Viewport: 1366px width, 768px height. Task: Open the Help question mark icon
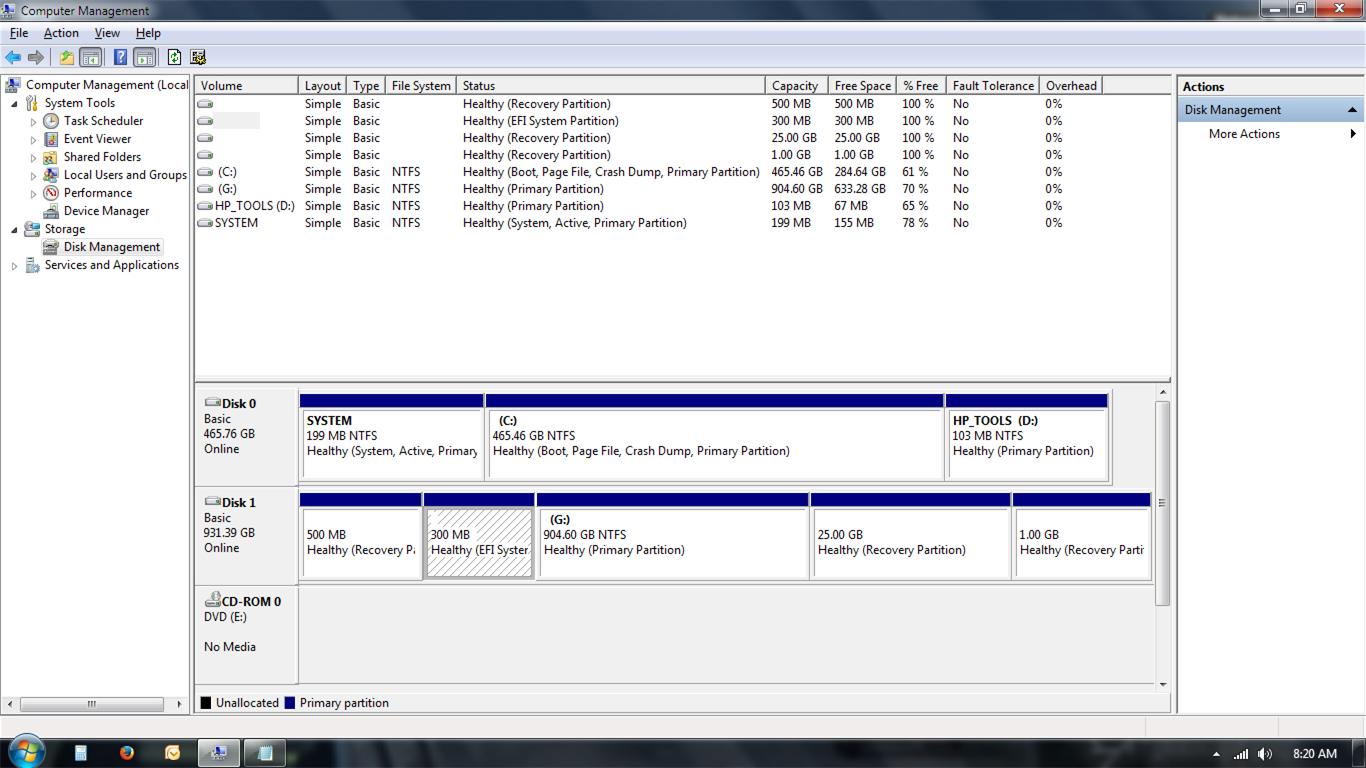click(x=120, y=58)
